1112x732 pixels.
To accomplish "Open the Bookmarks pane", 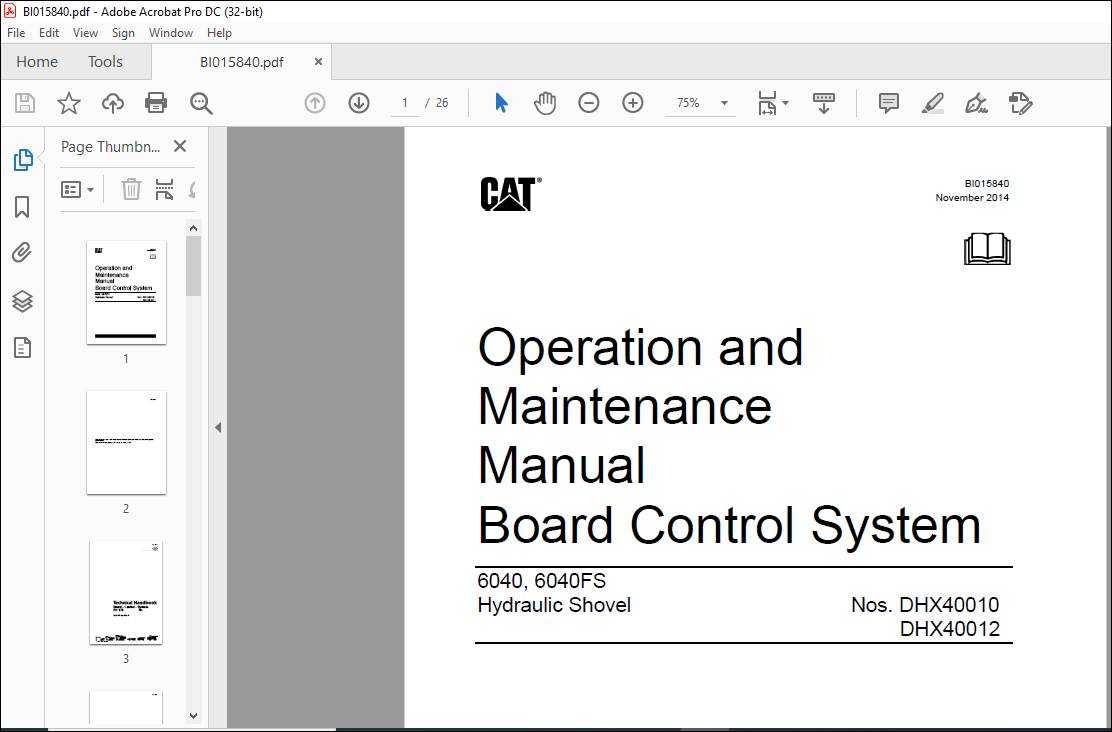I will click(23, 207).
